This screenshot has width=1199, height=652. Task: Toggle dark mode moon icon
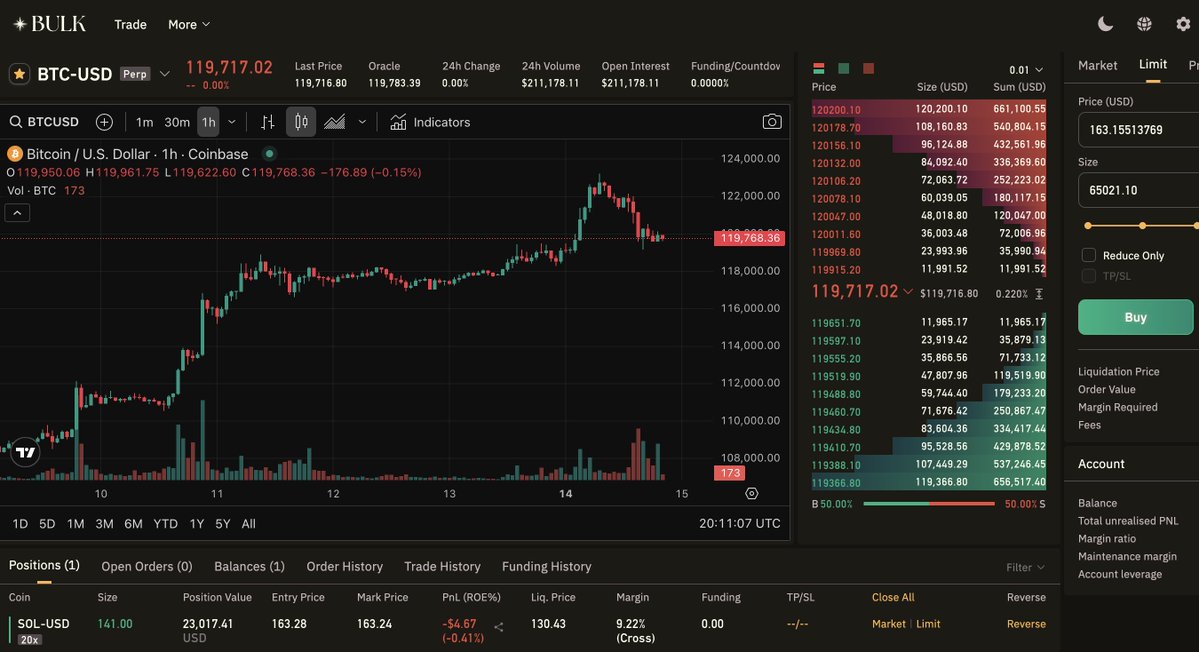pyautogui.click(x=1105, y=24)
